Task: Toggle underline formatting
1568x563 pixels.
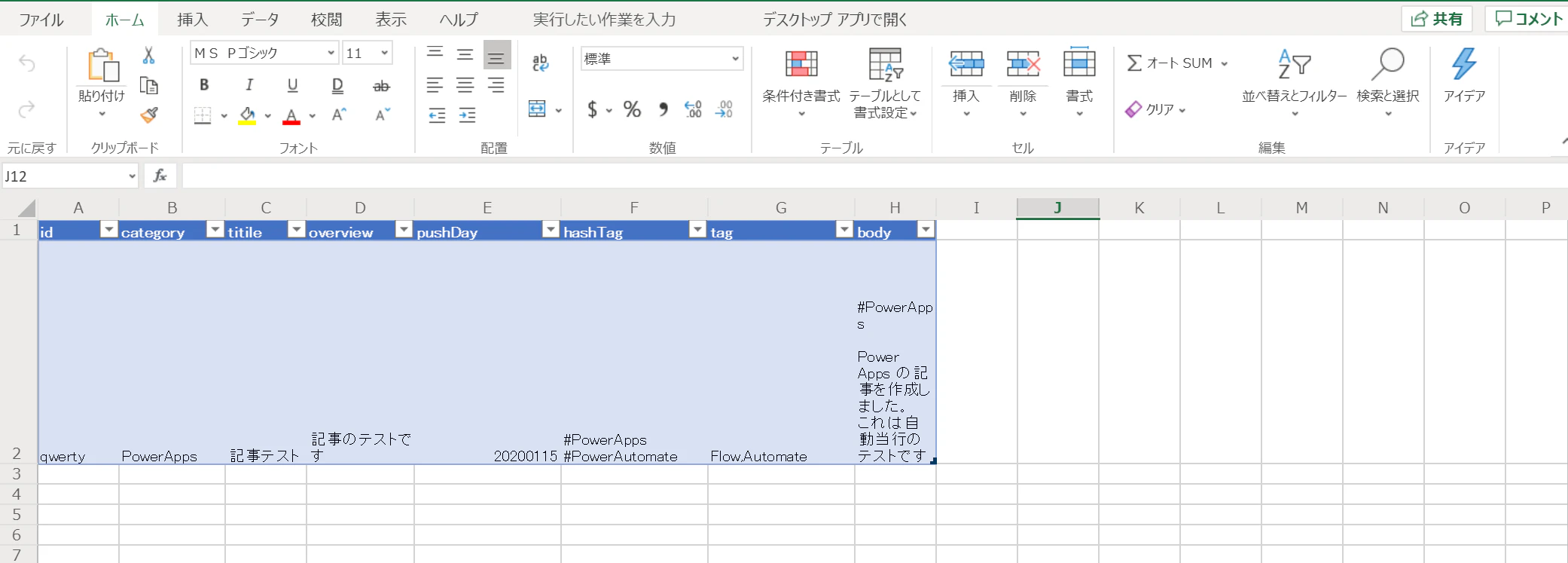Action: (x=292, y=86)
